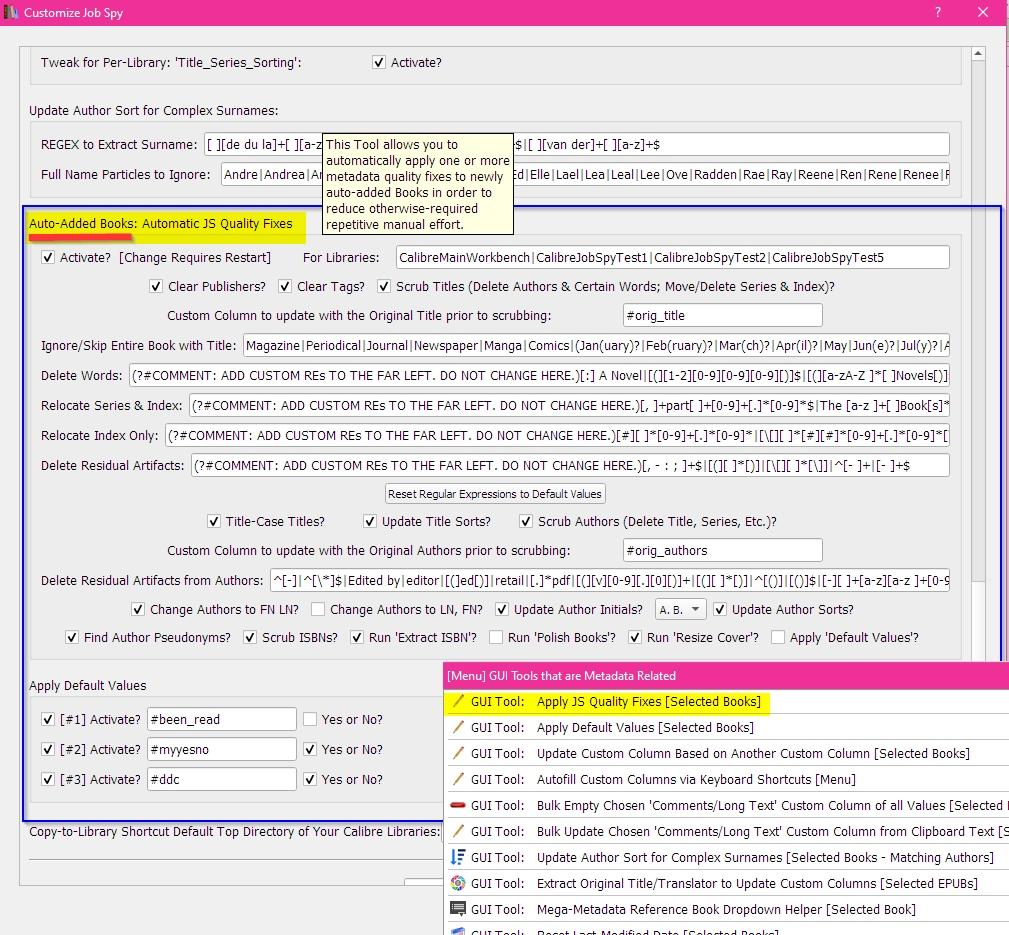Image resolution: width=1009 pixels, height=935 pixels.
Task: Disable Title-Case Titles checkbox
Action: tap(214, 521)
